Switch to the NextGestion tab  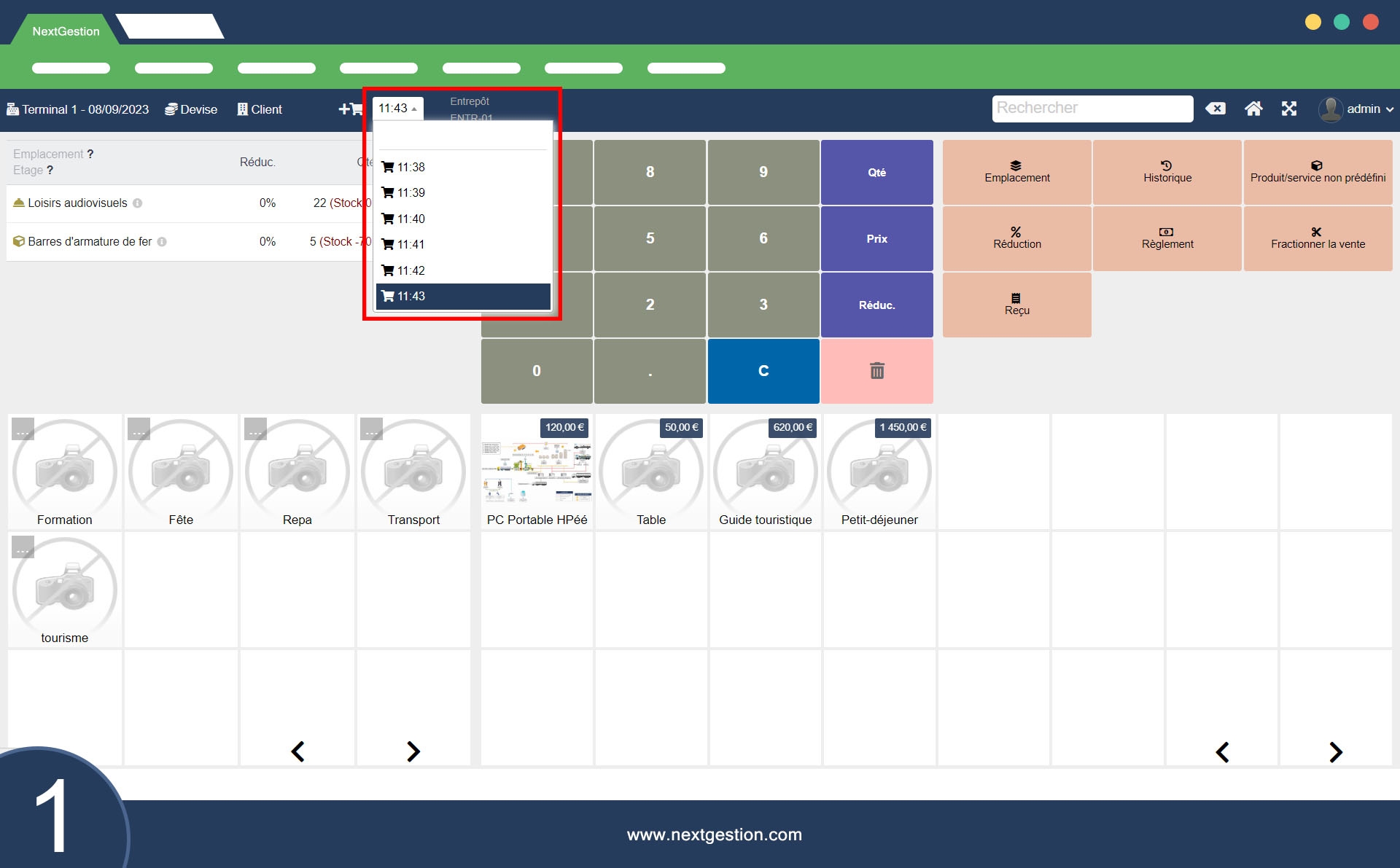[x=66, y=31]
